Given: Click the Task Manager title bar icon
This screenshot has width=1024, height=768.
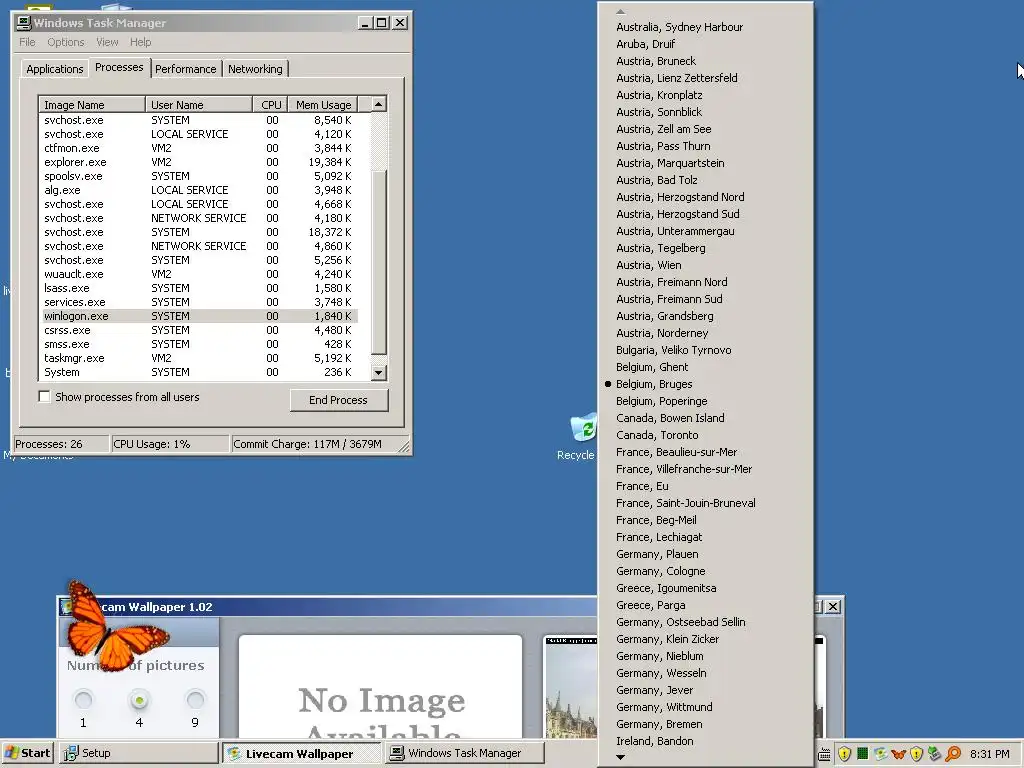Looking at the screenshot, I should [x=24, y=23].
